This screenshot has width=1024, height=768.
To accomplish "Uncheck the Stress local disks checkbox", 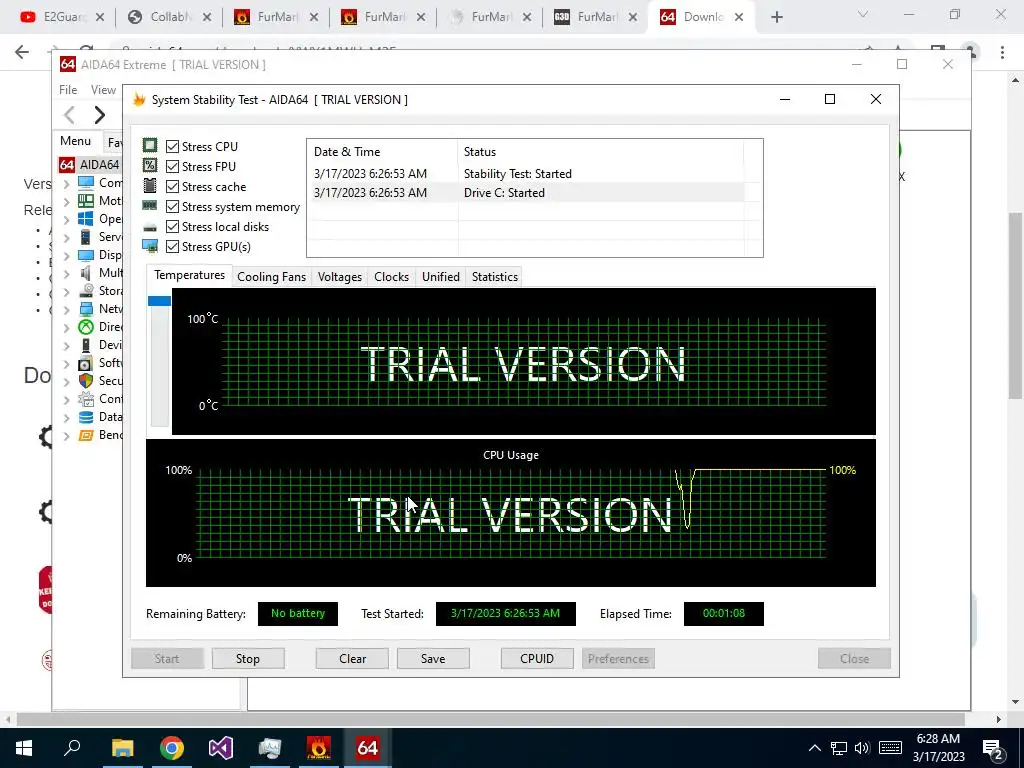I will [x=172, y=227].
